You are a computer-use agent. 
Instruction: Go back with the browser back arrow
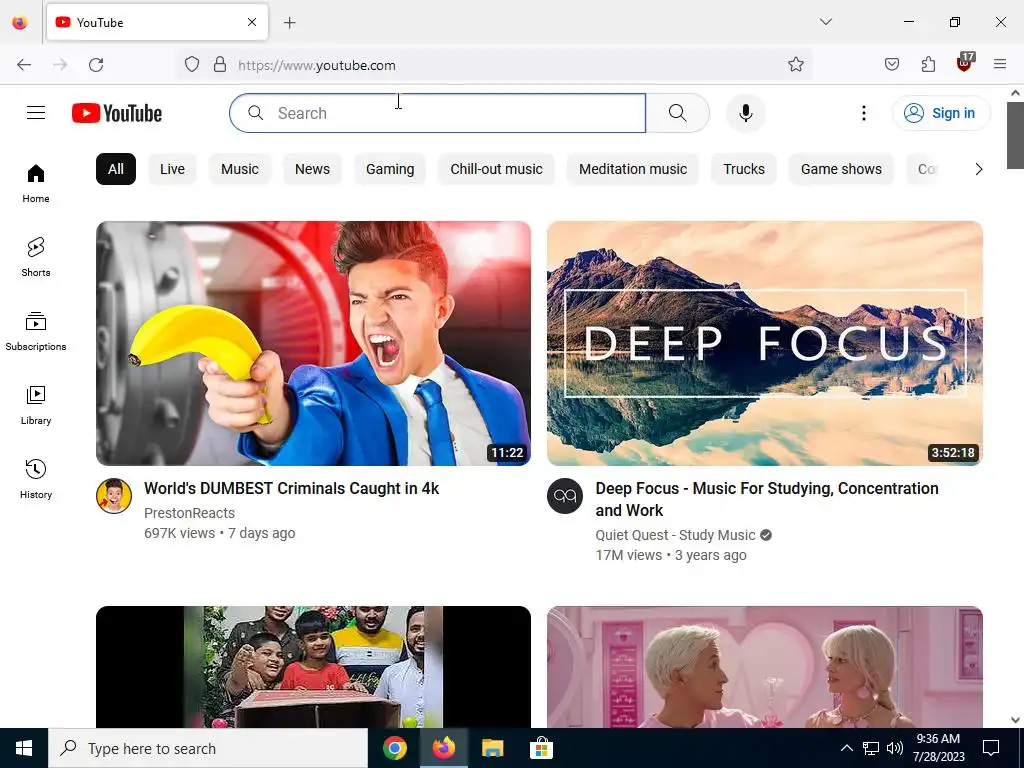(x=24, y=65)
